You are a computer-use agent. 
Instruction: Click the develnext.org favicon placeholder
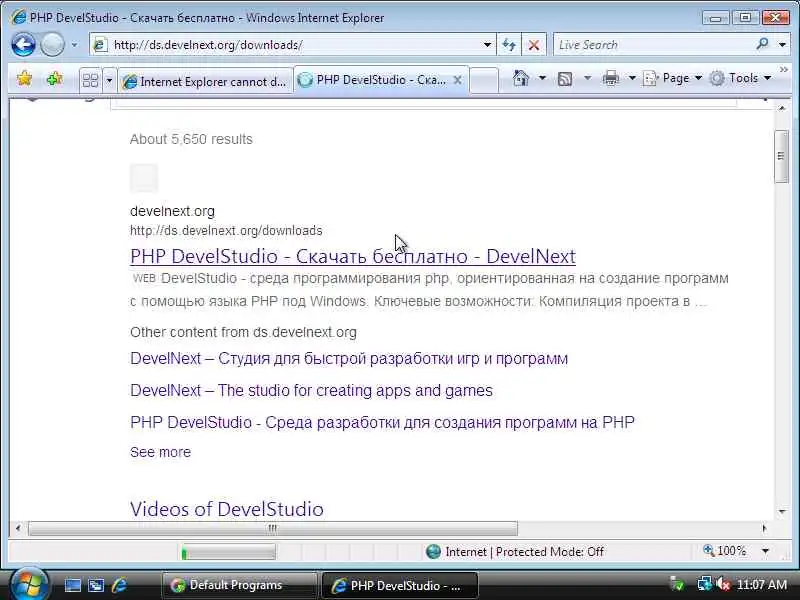(144, 178)
